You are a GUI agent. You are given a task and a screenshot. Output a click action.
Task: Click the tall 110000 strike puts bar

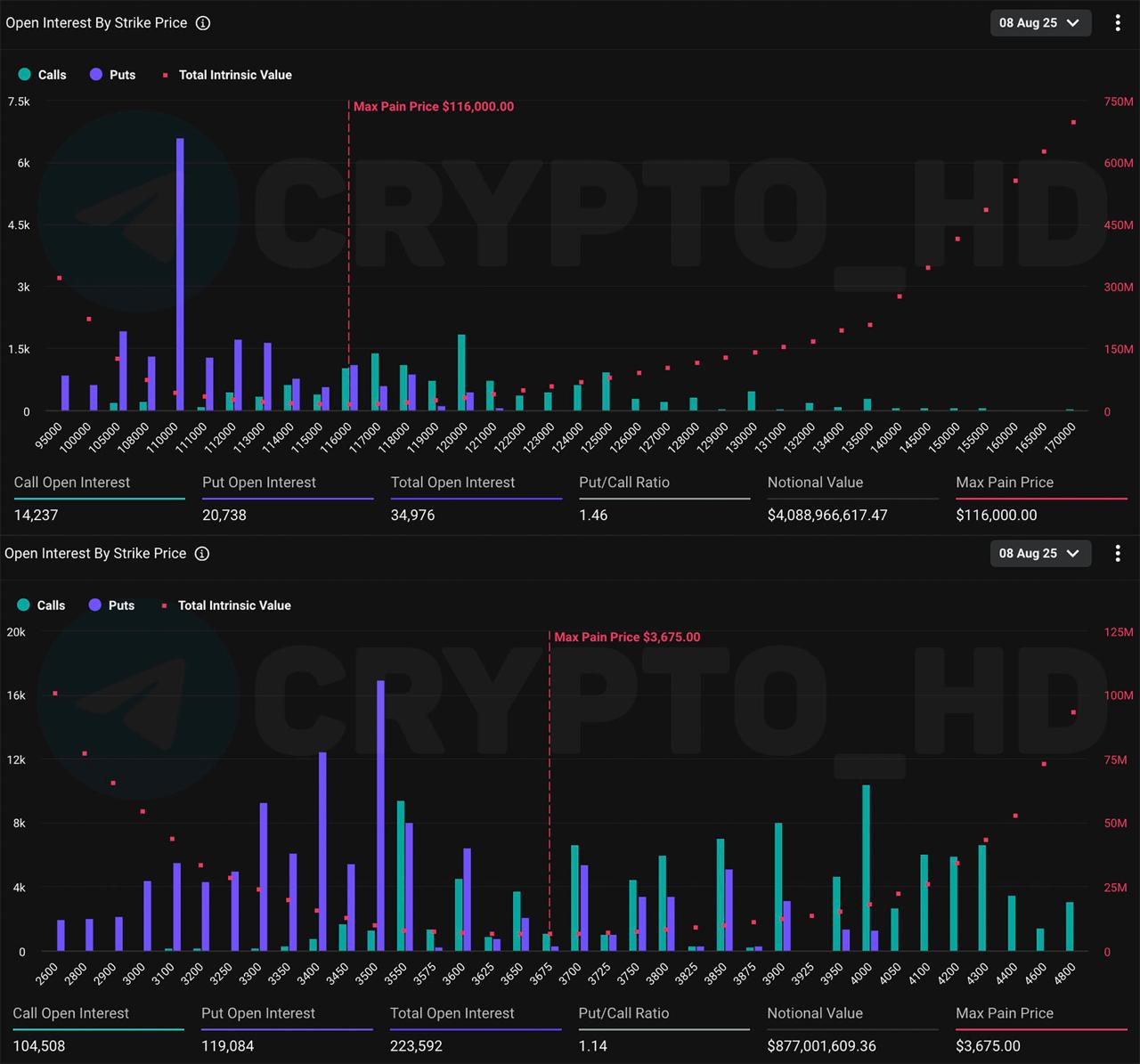click(180, 276)
